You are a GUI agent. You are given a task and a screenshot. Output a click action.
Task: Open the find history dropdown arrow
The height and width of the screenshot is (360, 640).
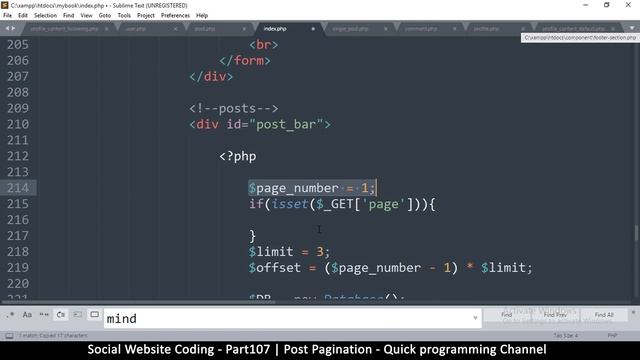pyautogui.click(x=476, y=318)
